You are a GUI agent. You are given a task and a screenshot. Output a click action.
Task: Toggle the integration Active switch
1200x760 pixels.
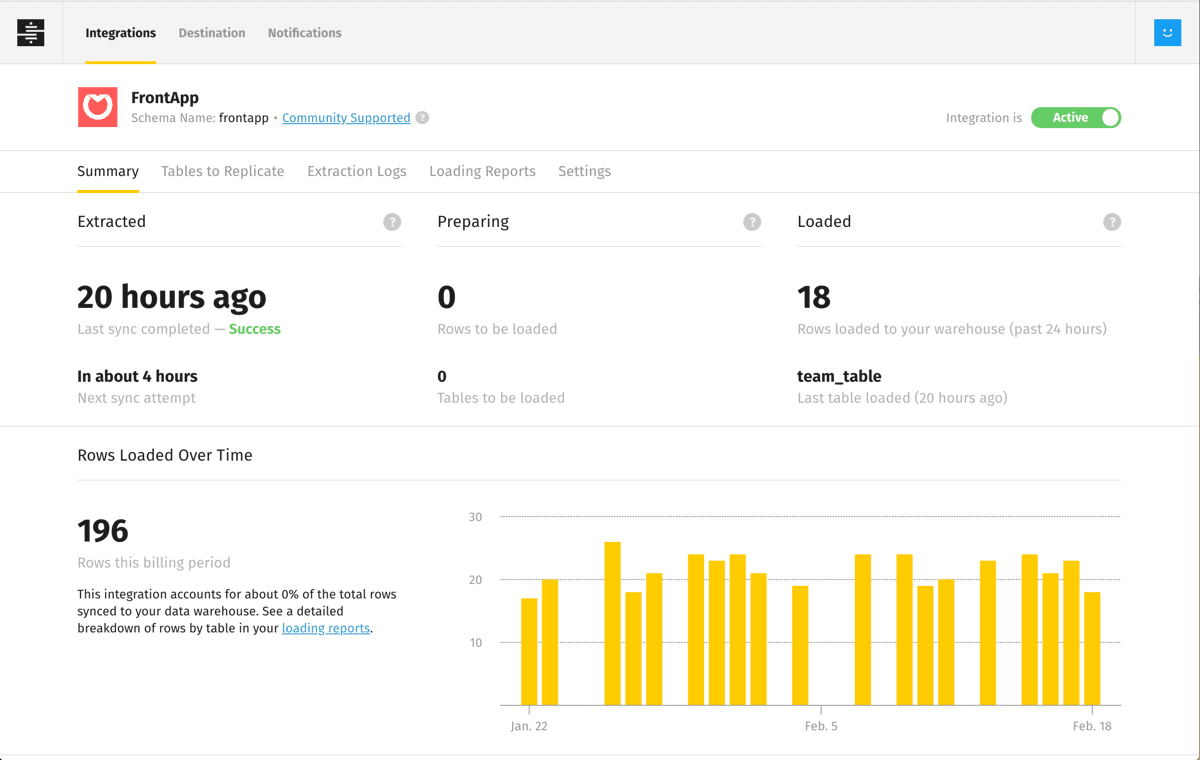(1076, 118)
